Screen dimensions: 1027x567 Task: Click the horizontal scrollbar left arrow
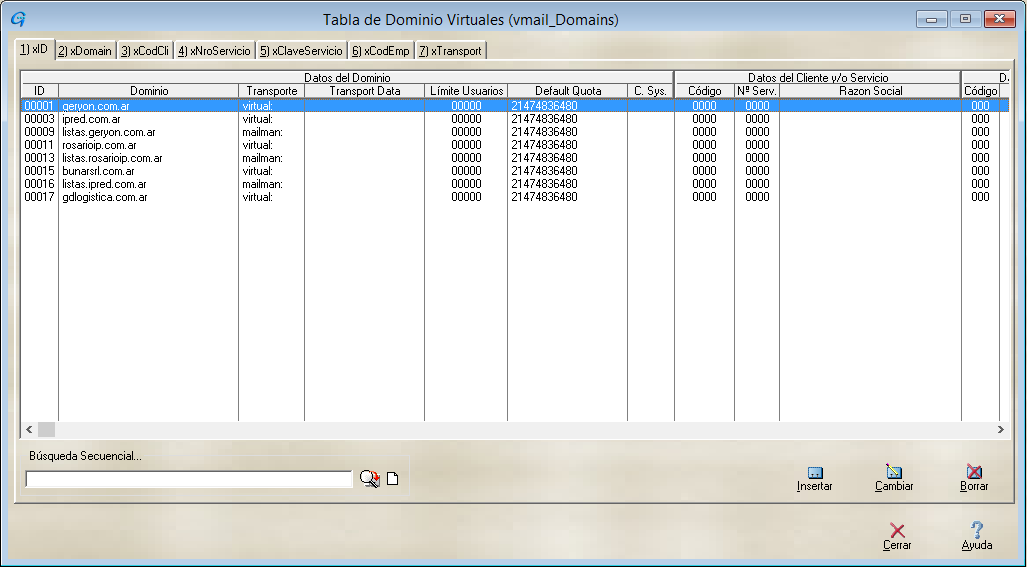coord(29,430)
